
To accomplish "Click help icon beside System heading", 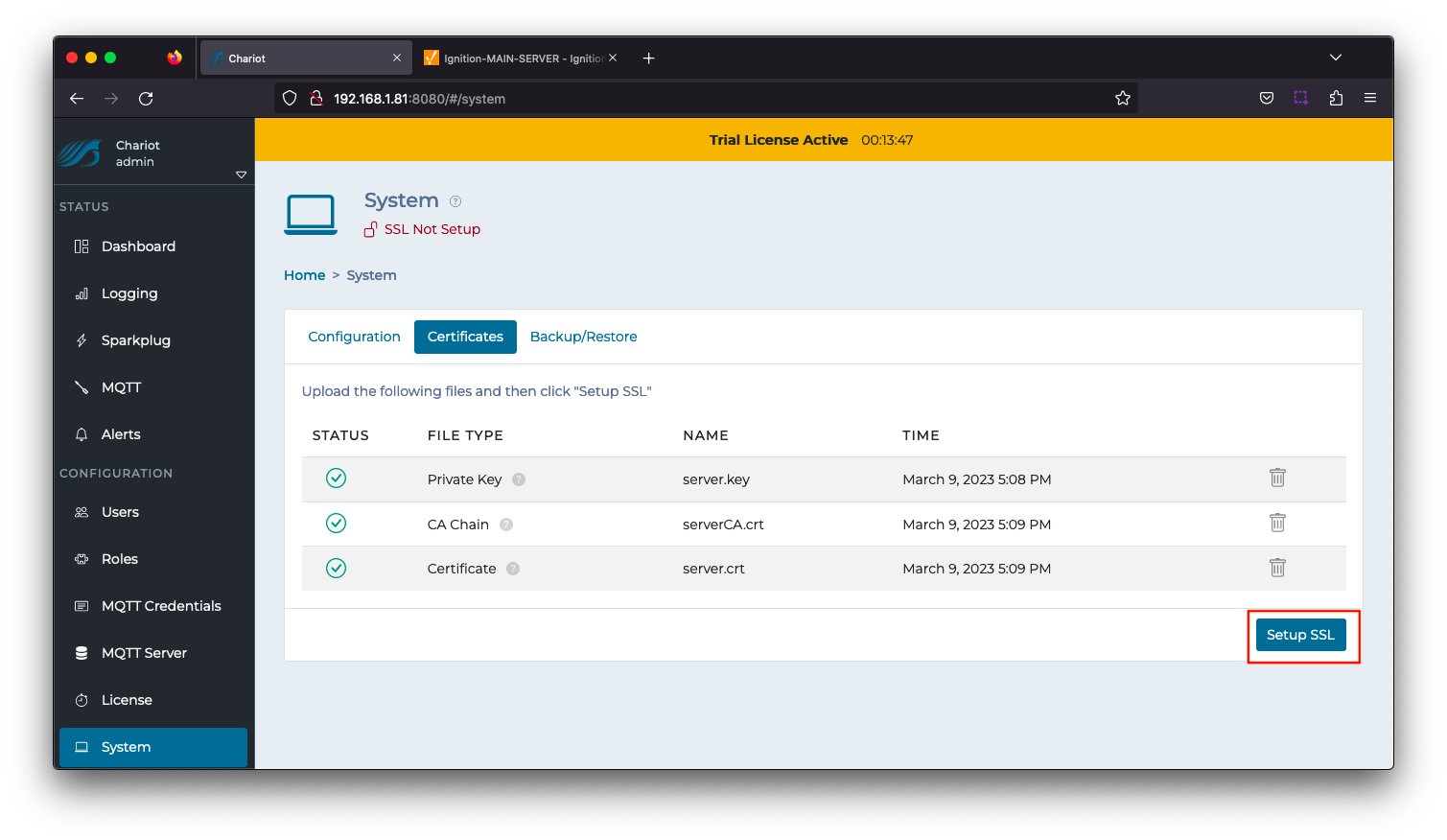I will click(x=455, y=201).
